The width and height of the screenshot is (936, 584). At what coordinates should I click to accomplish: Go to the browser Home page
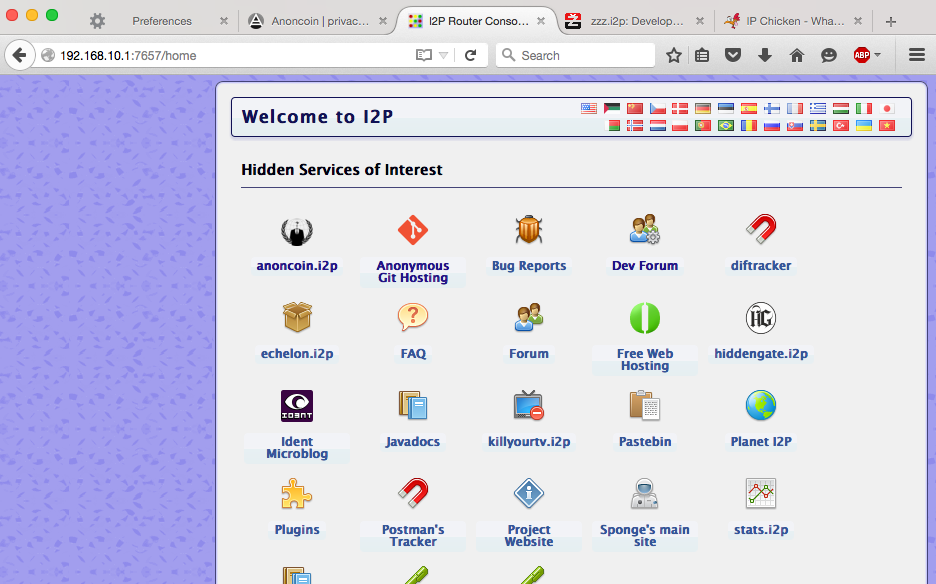click(796, 56)
